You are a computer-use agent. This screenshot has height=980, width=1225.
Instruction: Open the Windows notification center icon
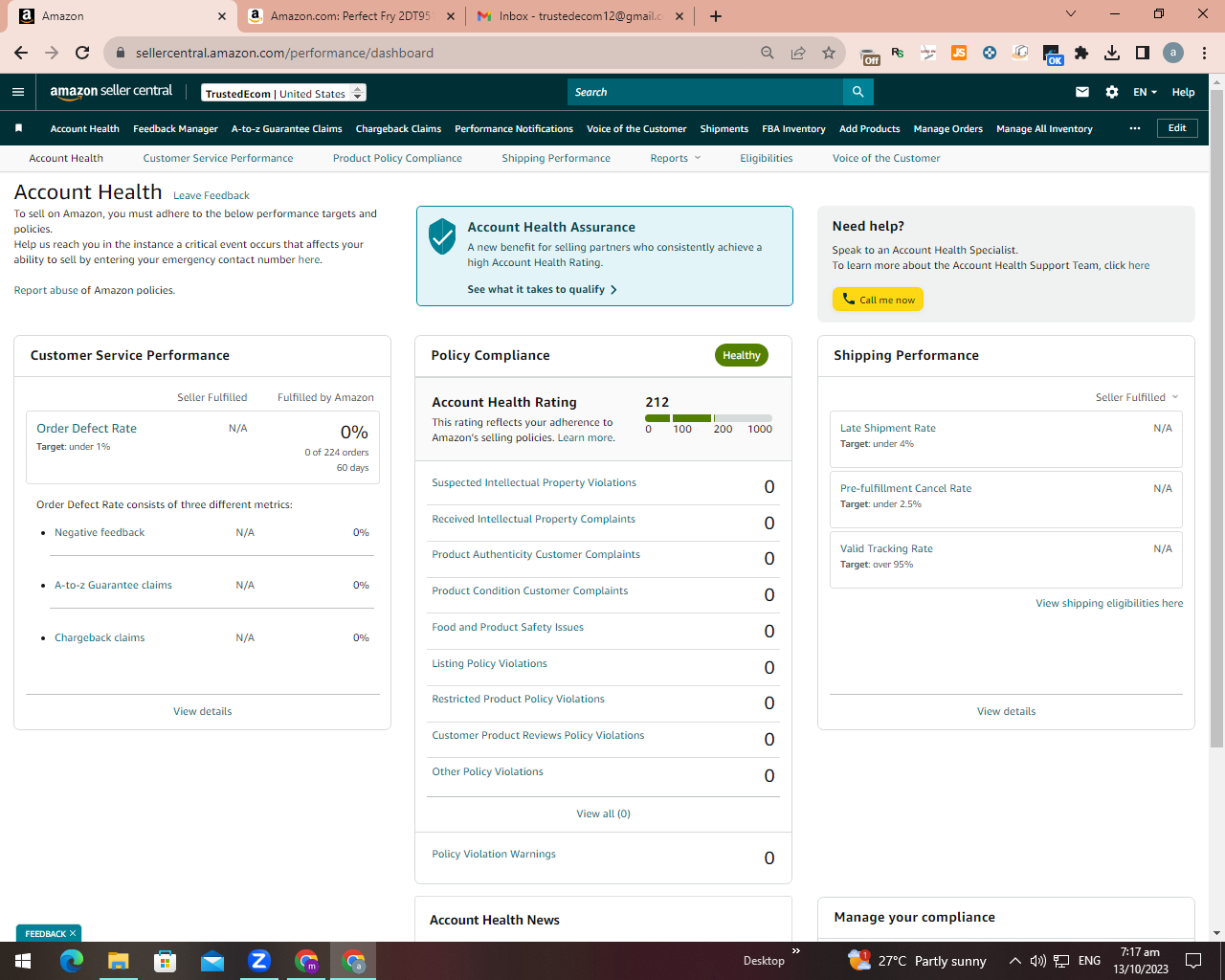[x=1193, y=961]
